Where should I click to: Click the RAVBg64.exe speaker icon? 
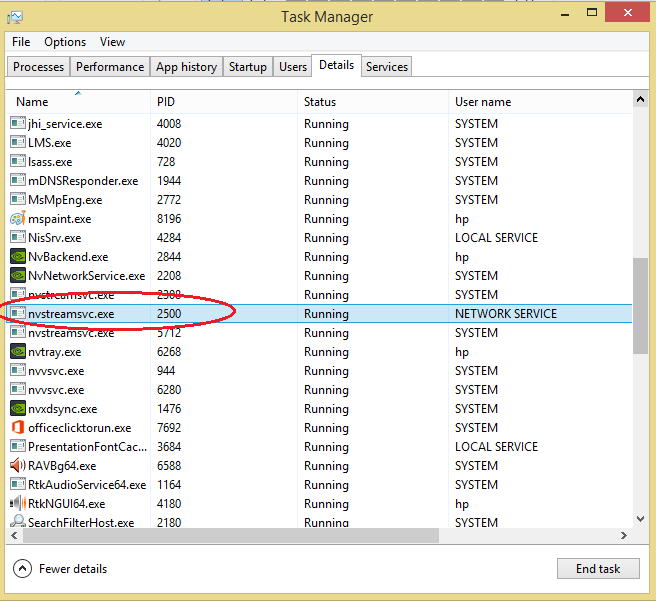point(17,466)
